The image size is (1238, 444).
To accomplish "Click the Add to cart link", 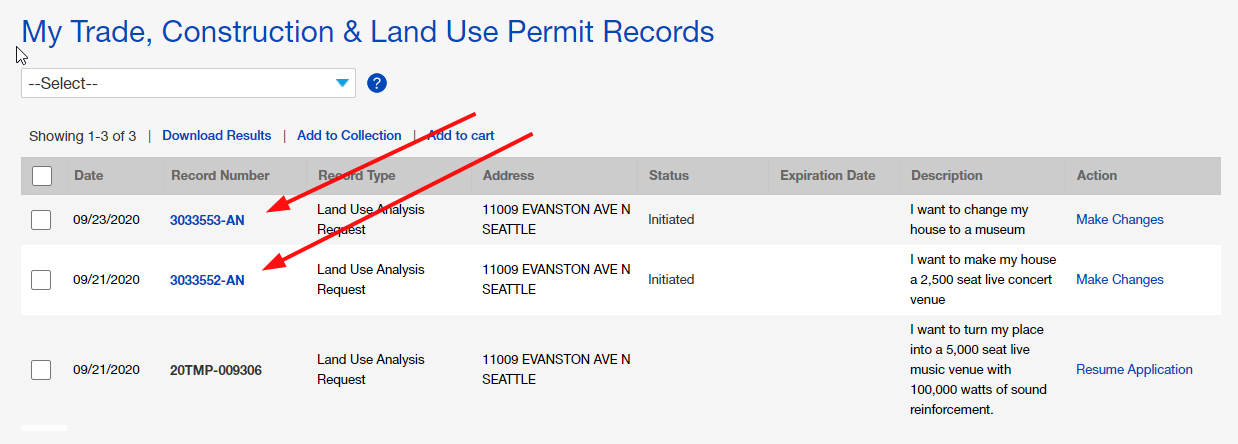I will 461,136.
